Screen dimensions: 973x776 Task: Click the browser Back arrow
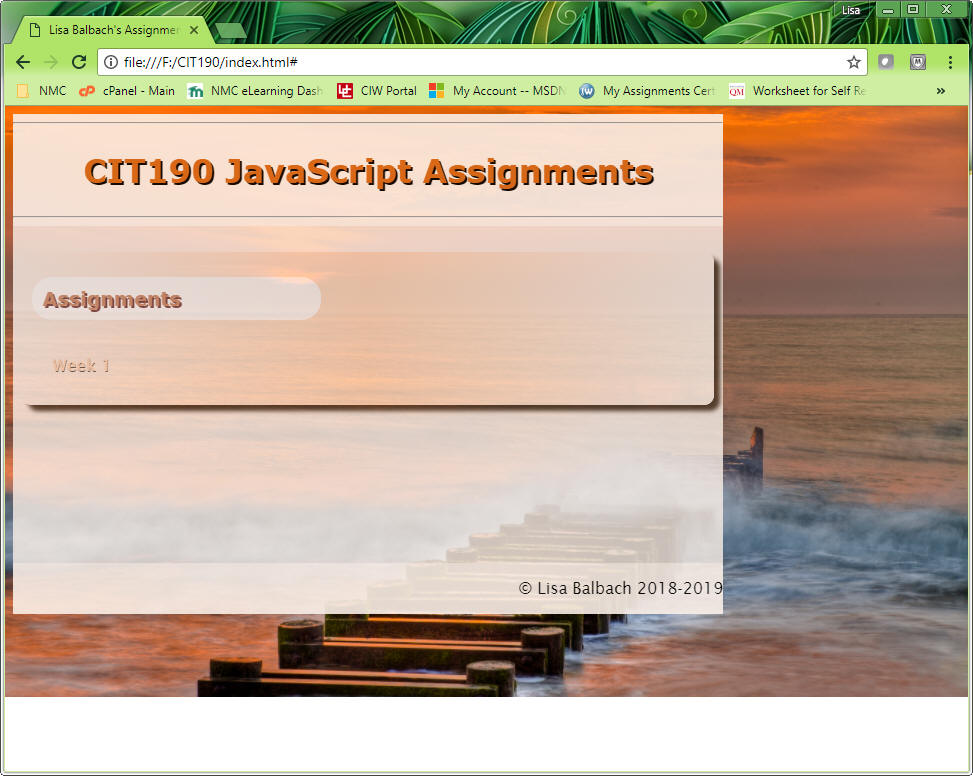pyautogui.click(x=23, y=62)
